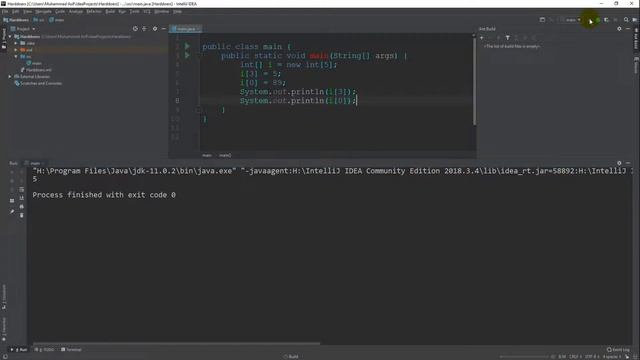The width and height of the screenshot is (640, 360).
Task: Open the Terminal tool window button
Action: point(71,350)
